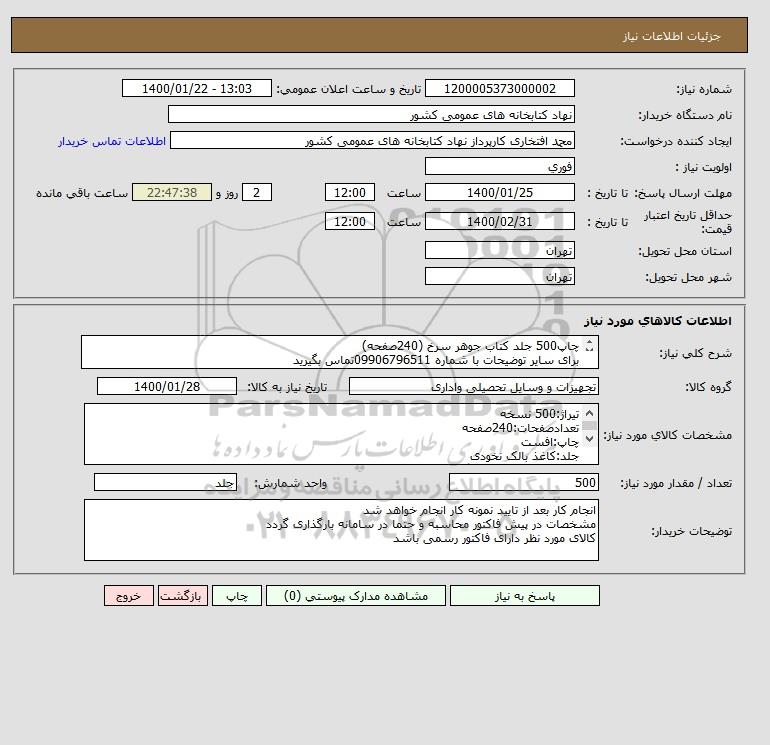Click the spinner arrows in description box
770x745 pixels.
[590, 346]
